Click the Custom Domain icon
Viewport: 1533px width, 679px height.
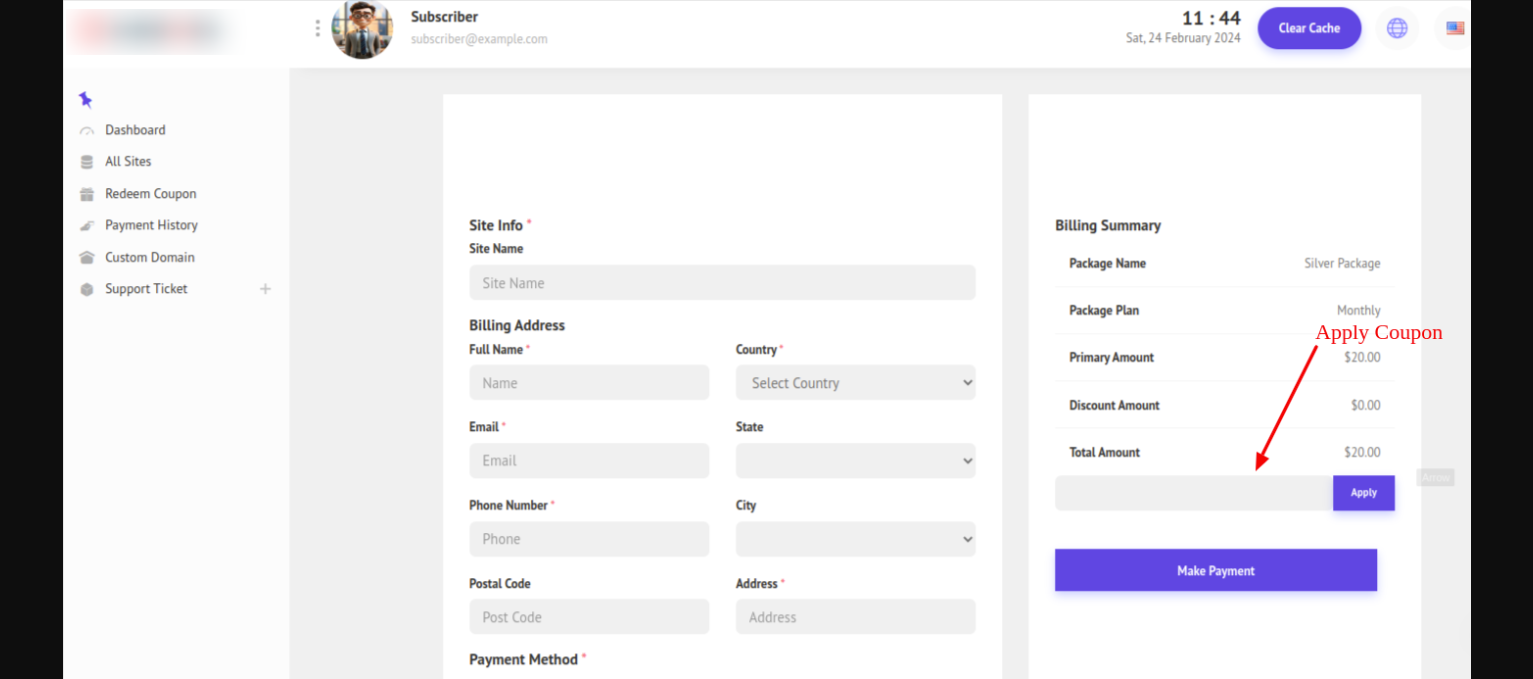pos(87,258)
